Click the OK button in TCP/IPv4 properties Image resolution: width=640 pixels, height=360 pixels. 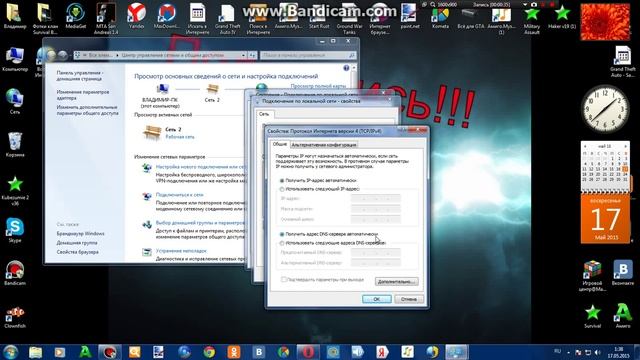coord(377,299)
